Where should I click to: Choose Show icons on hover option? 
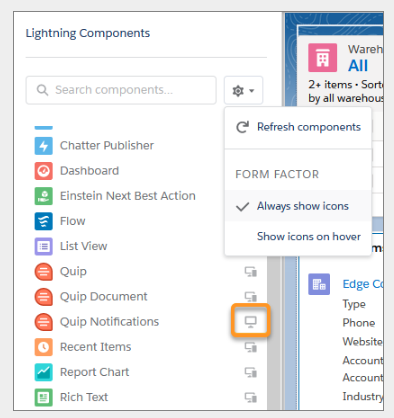point(298,236)
